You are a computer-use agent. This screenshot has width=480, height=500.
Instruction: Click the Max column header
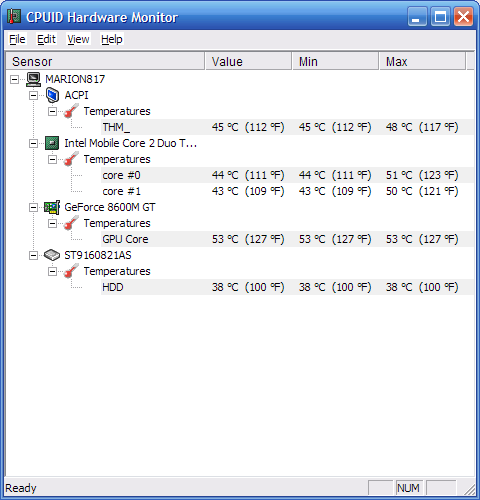pos(422,61)
